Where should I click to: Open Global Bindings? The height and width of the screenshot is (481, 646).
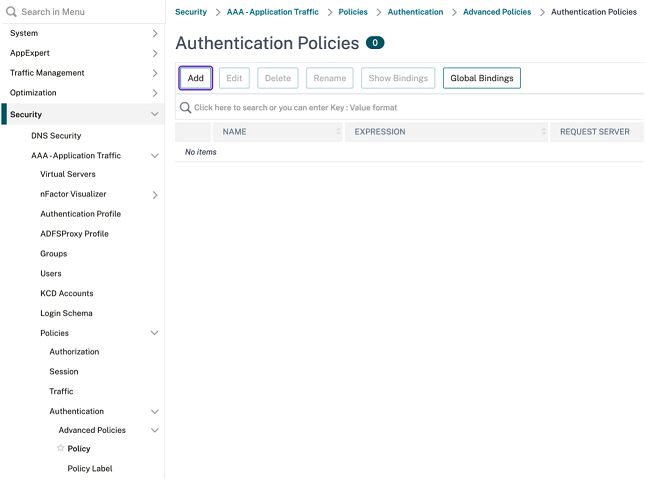click(481, 78)
